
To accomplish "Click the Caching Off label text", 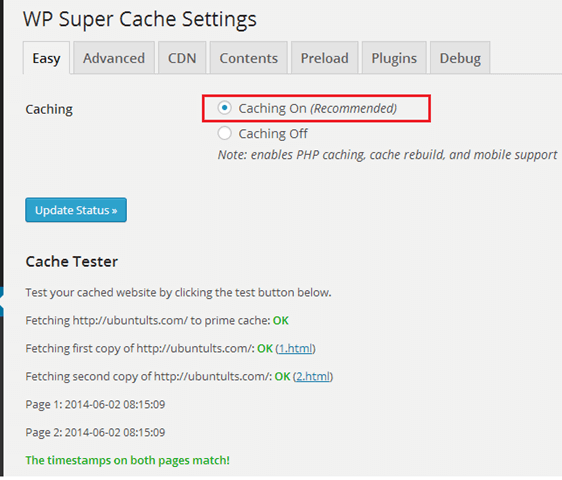I will (x=273, y=134).
